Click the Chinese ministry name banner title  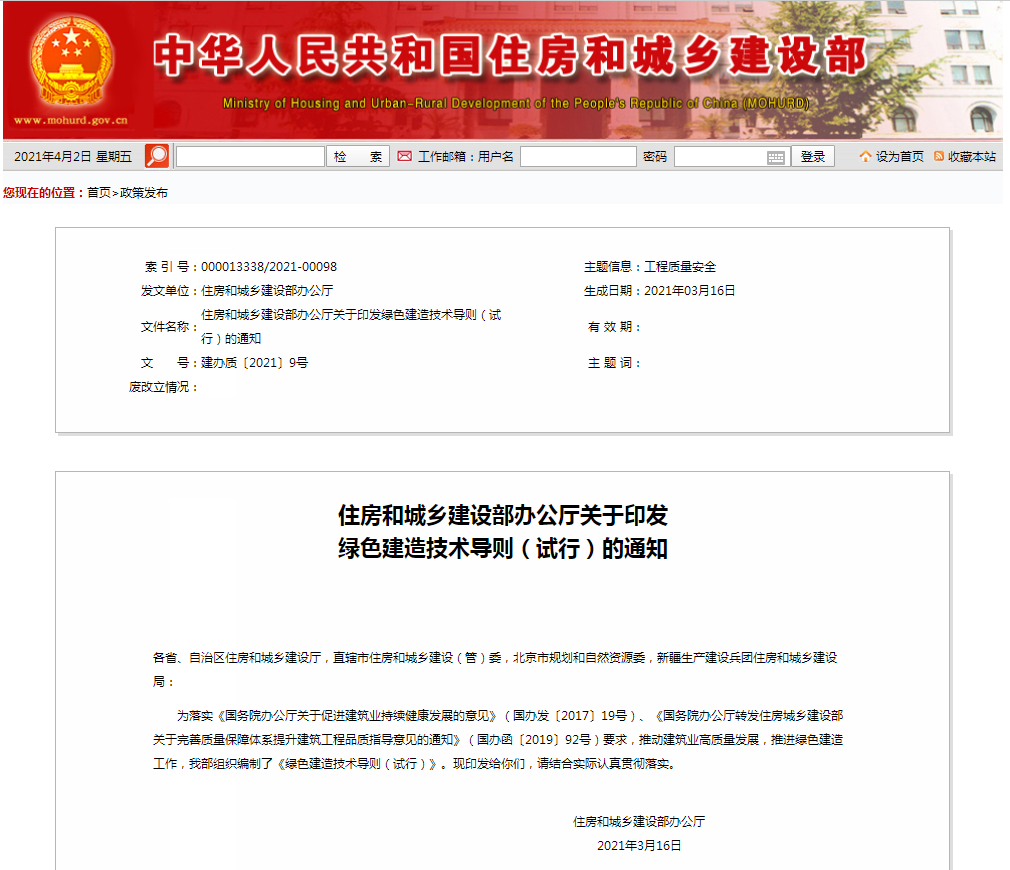pos(510,55)
